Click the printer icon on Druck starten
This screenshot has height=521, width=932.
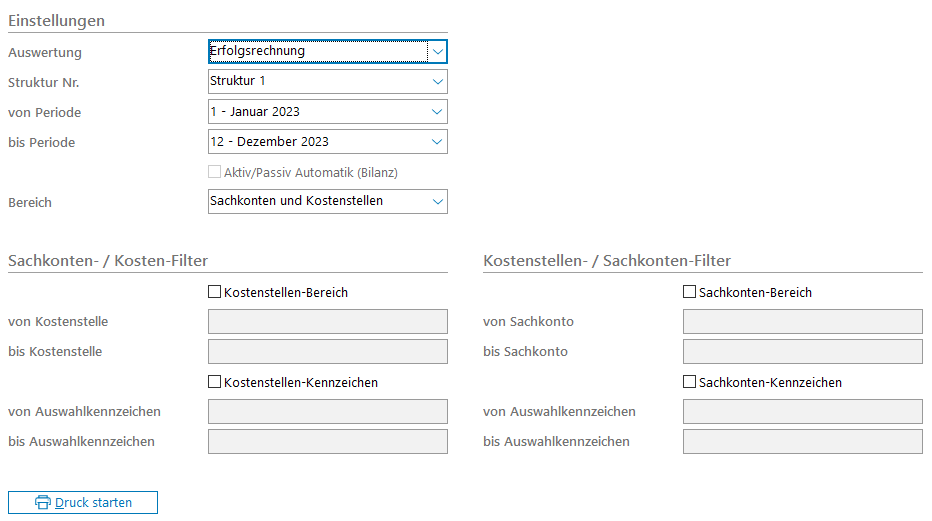(x=43, y=502)
